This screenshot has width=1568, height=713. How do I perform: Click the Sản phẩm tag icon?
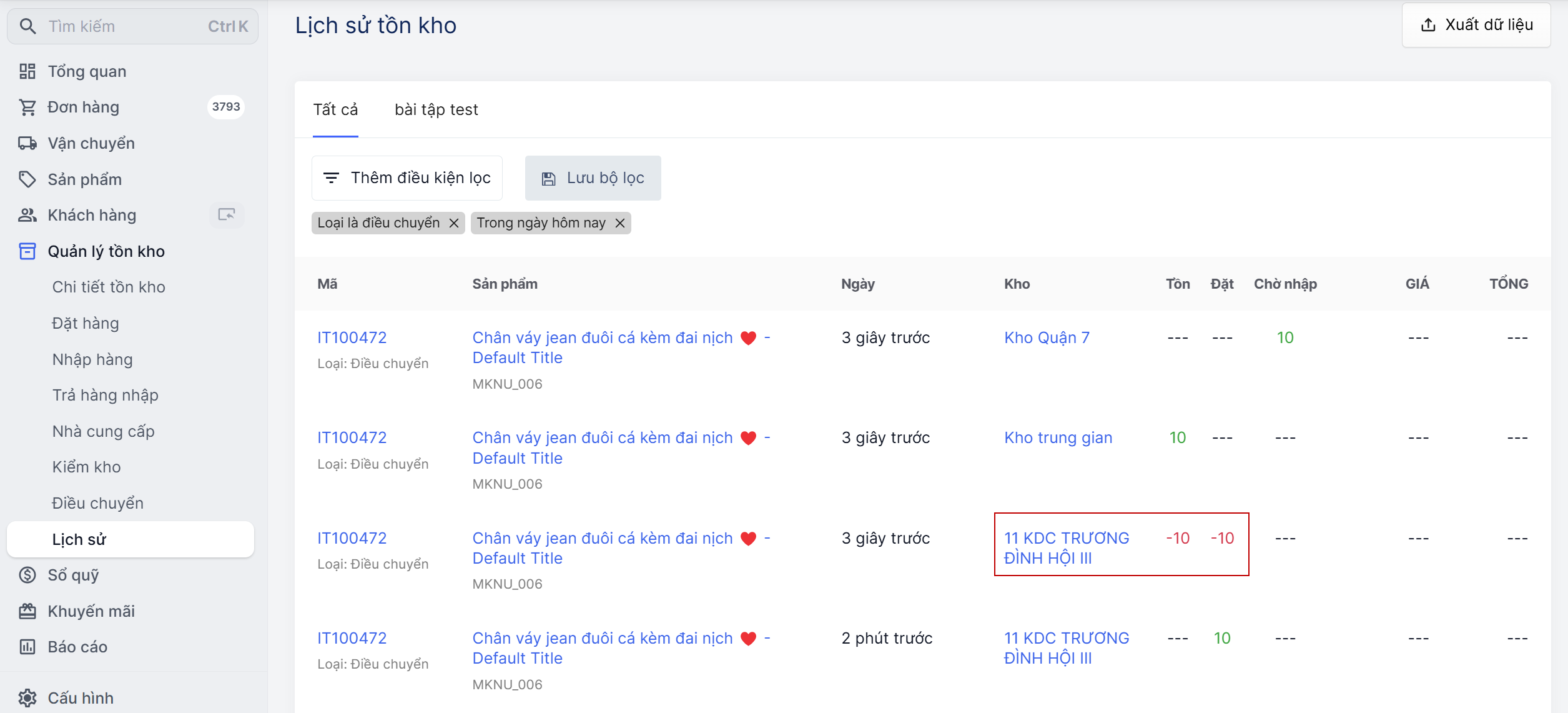point(27,179)
